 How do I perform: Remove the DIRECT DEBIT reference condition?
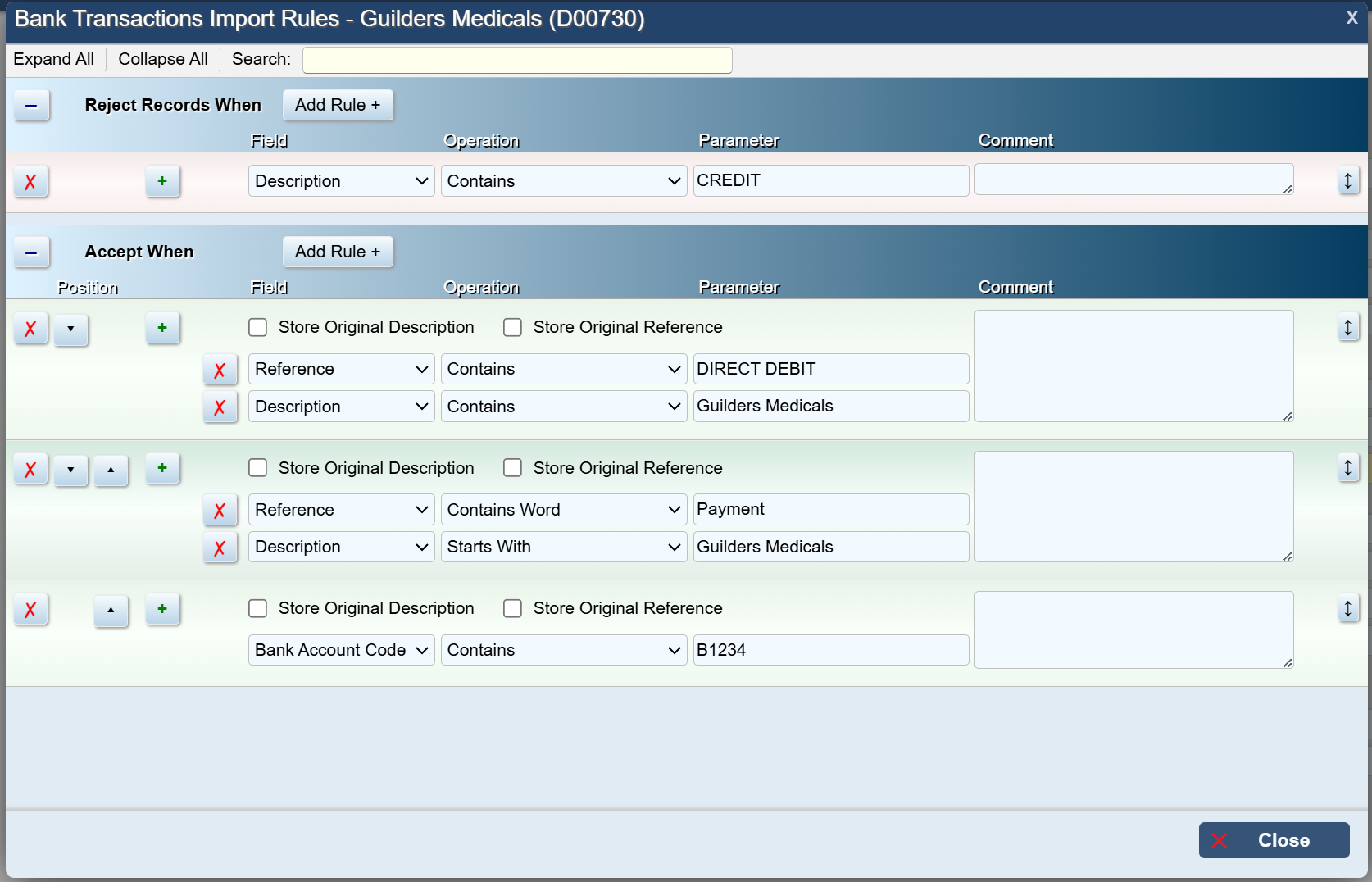(x=220, y=370)
